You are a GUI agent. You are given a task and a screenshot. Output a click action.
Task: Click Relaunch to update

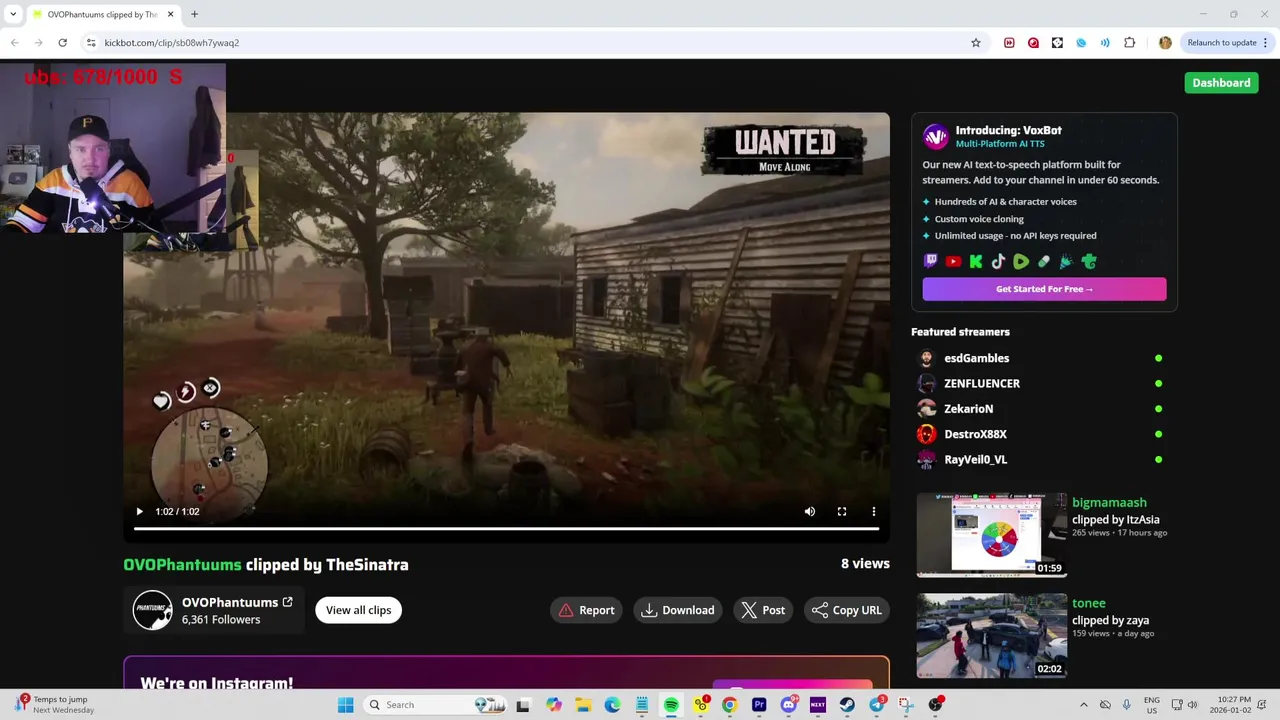tap(1221, 43)
